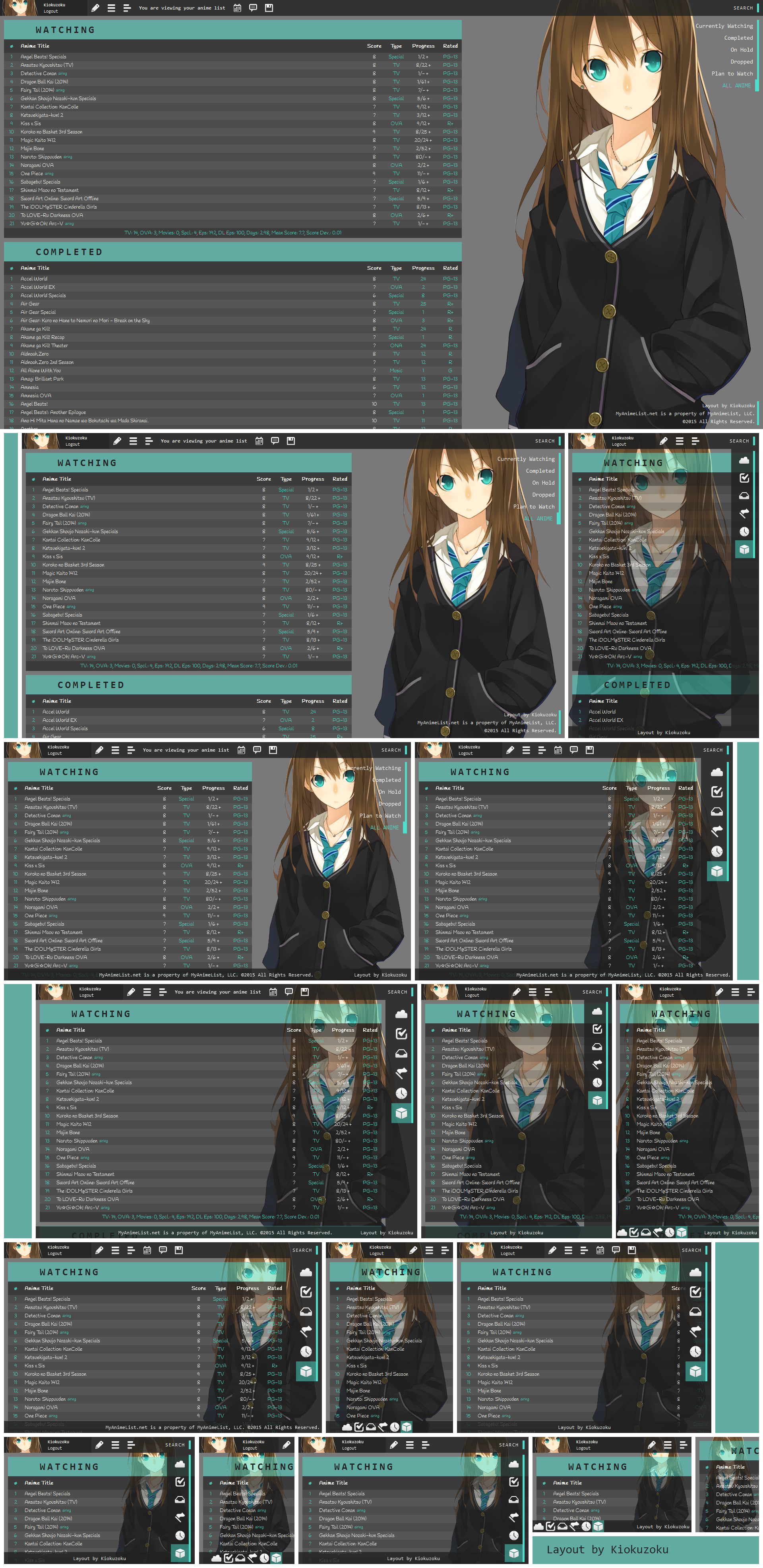Click the hamburger list icon in the topmost screenshot header
The width and height of the screenshot is (763, 1568).
tap(111, 8)
